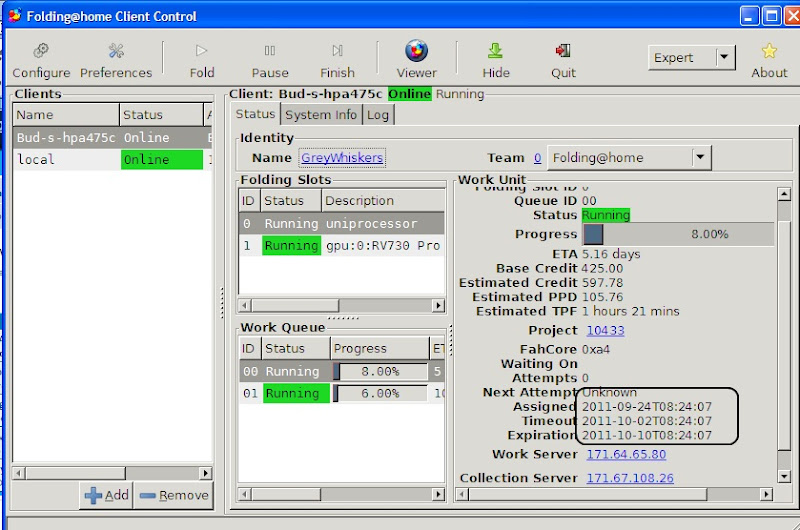Select work queue entry 01

(x=341, y=393)
